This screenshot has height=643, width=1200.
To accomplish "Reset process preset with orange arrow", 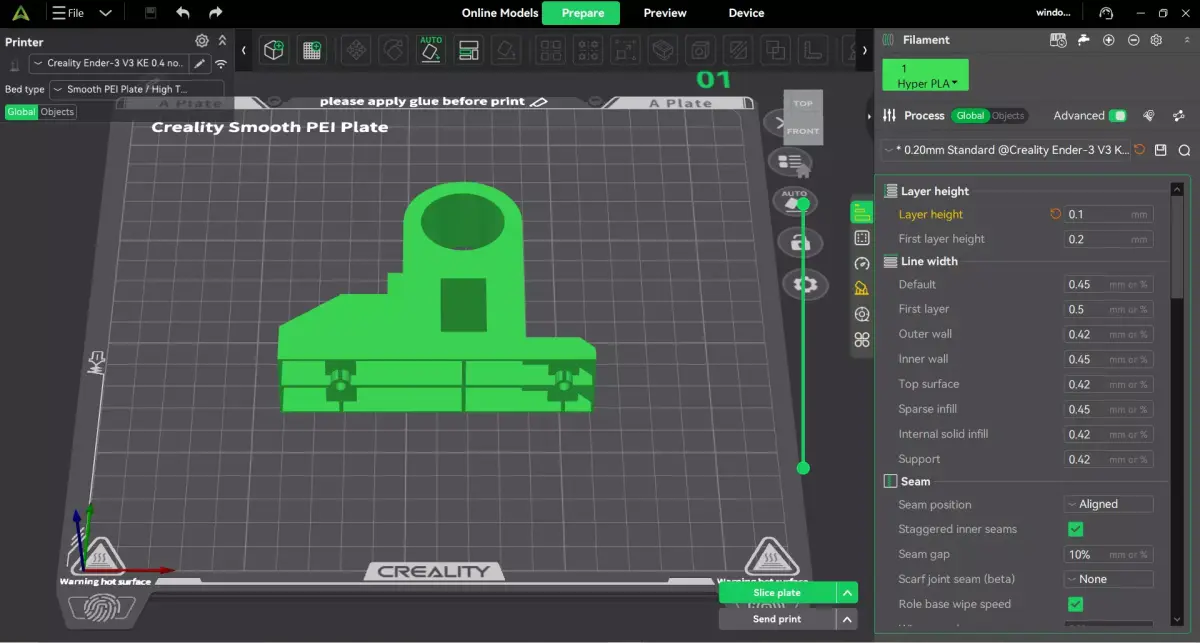I will (1139, 150).
